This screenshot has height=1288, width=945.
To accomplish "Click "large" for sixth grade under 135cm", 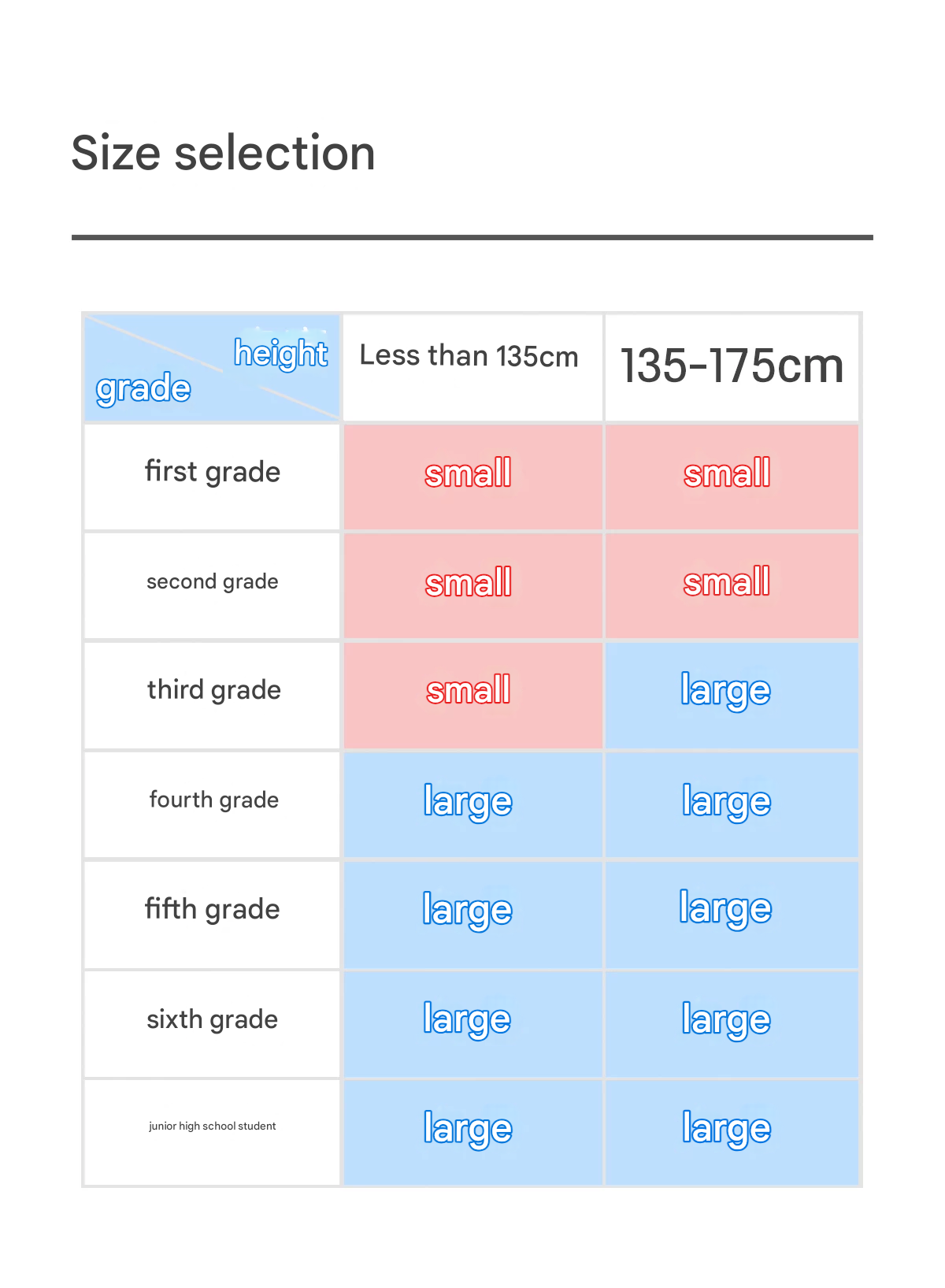I will (x=468, y=1021).
